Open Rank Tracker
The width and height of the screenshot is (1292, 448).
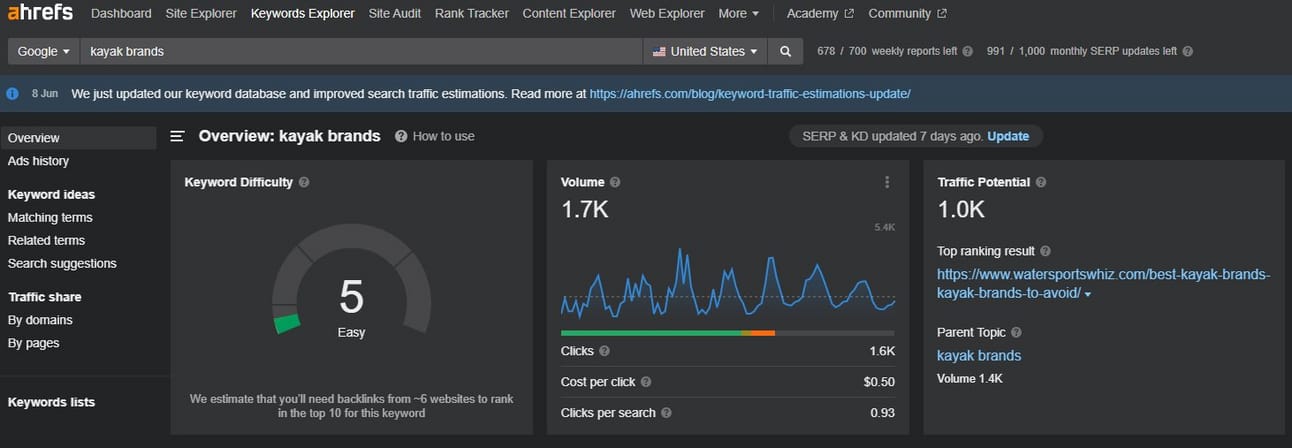click(x=472, y=14)
